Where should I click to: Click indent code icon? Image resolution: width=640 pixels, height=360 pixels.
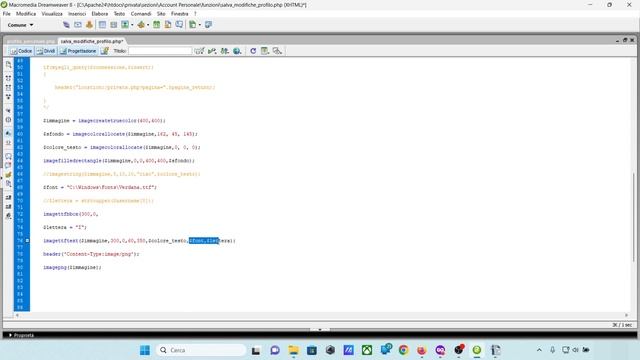pos(8,198)
